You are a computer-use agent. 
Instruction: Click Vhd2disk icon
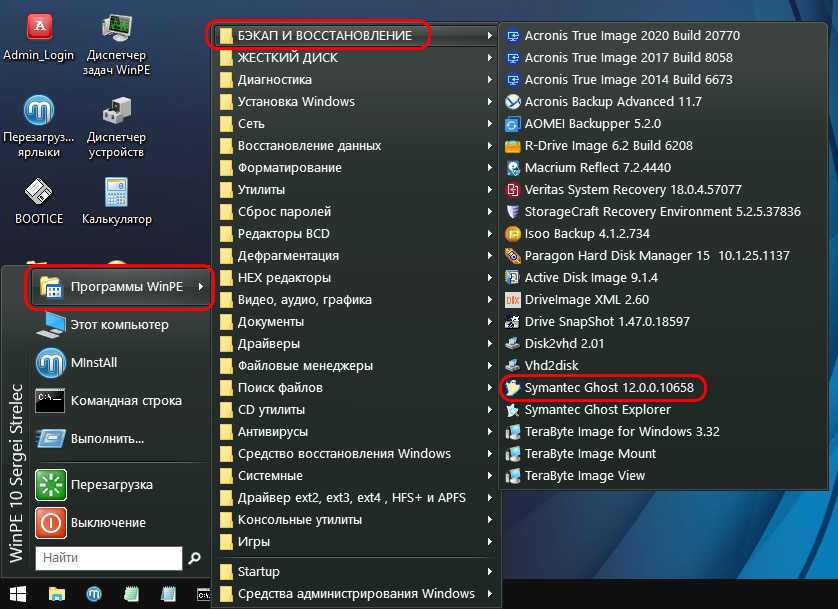click(513, 366)
